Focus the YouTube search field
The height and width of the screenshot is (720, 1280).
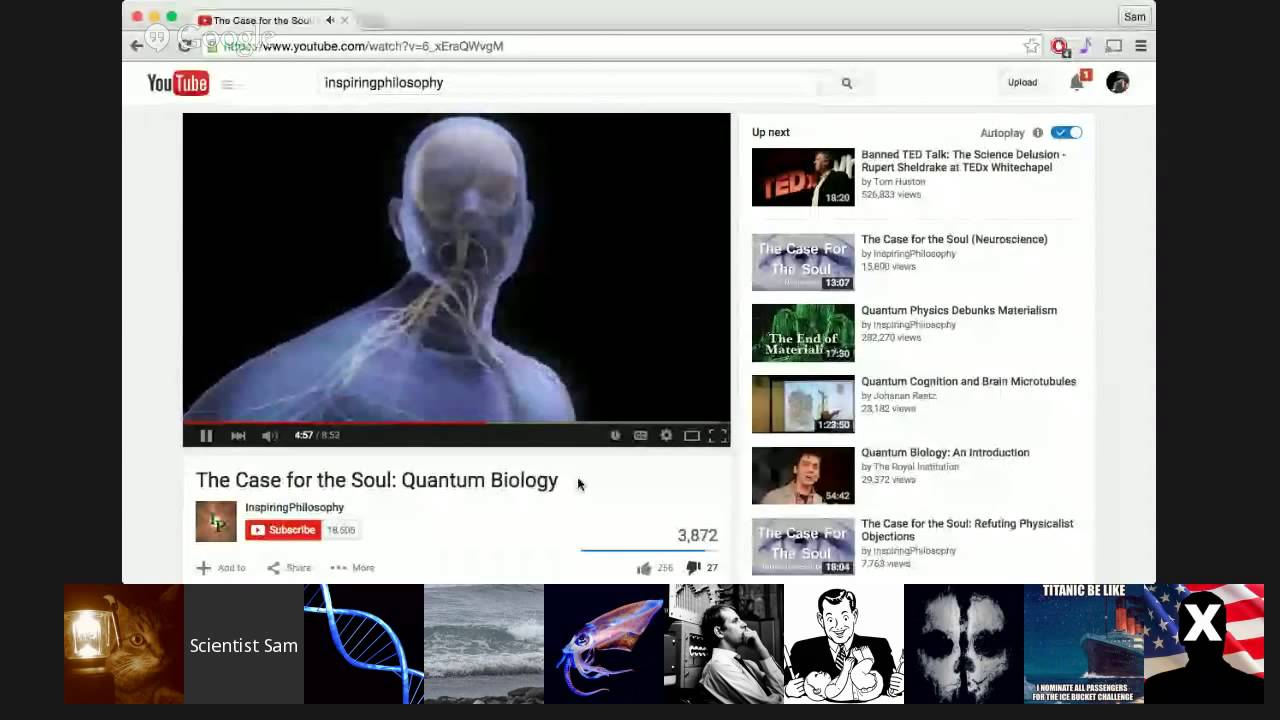click(x=570, y=83)
